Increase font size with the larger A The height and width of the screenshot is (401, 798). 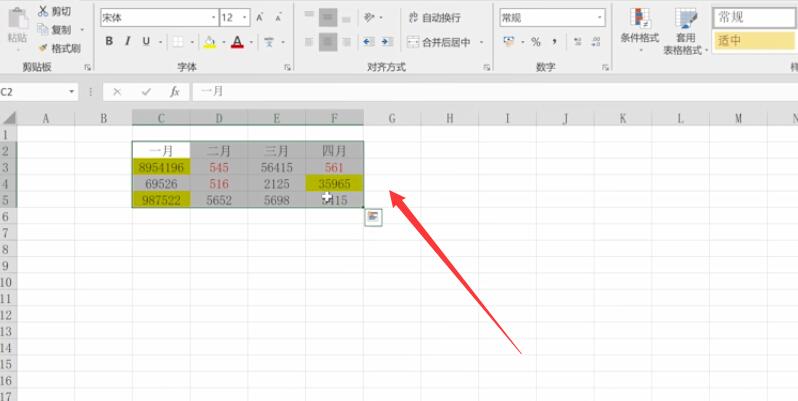tap(260, 18)
